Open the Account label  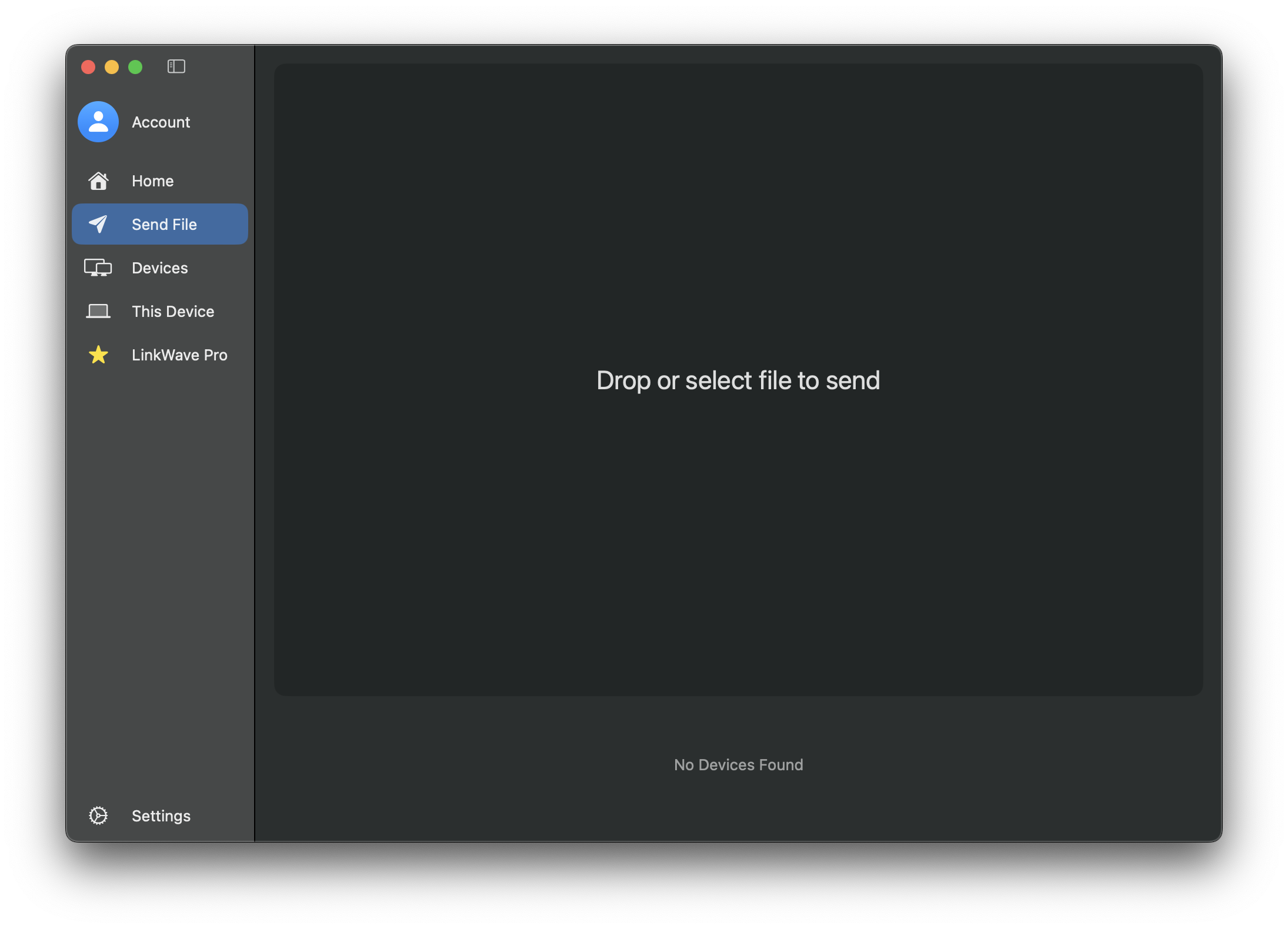pos(161,122)
